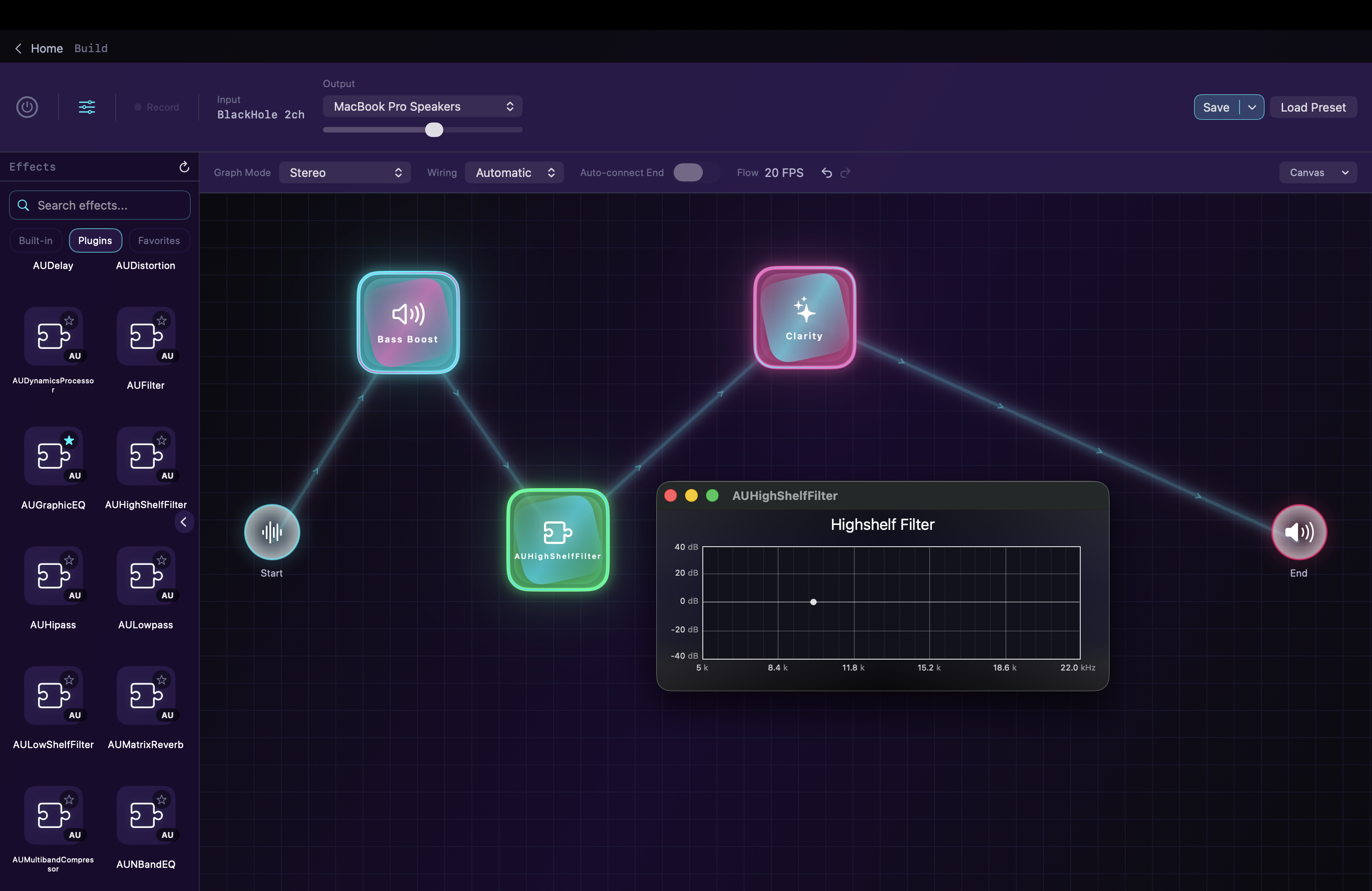Image resolution: width=1372 pixels, height=891 pixels.
Task: Open the Favorites tab
Action: pos(158,240)
